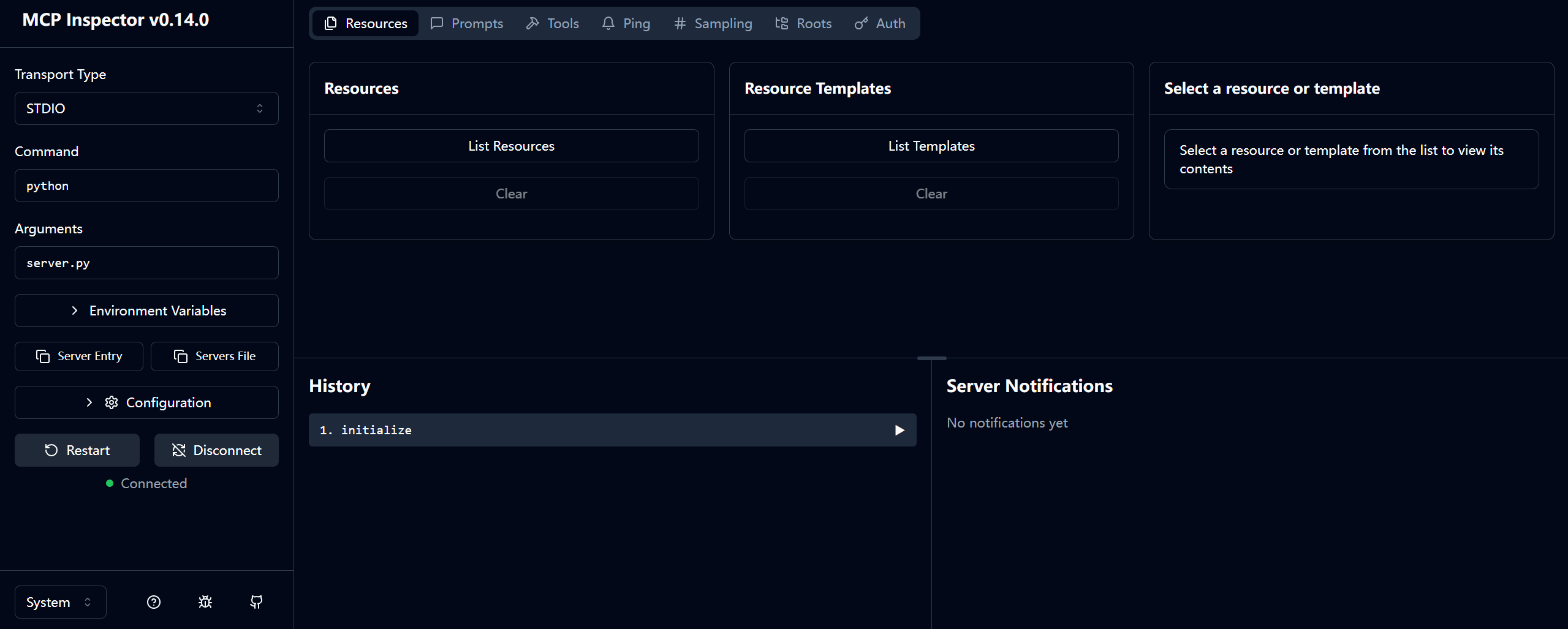This screenshot has height=629, width=1568.
Task: Click the Disconnect crossed-plug icon
Action: [179, 450]
